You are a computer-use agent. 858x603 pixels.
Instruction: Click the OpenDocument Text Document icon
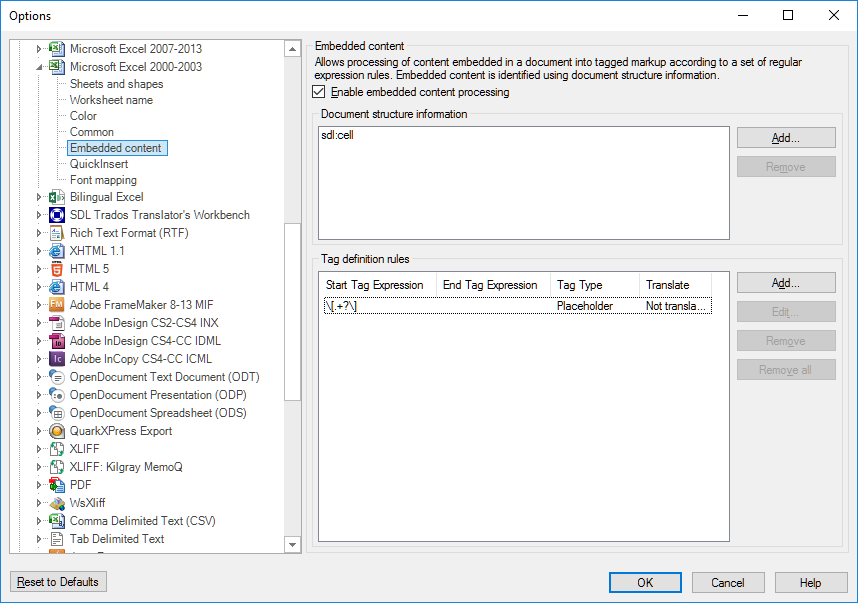[57, 377]
